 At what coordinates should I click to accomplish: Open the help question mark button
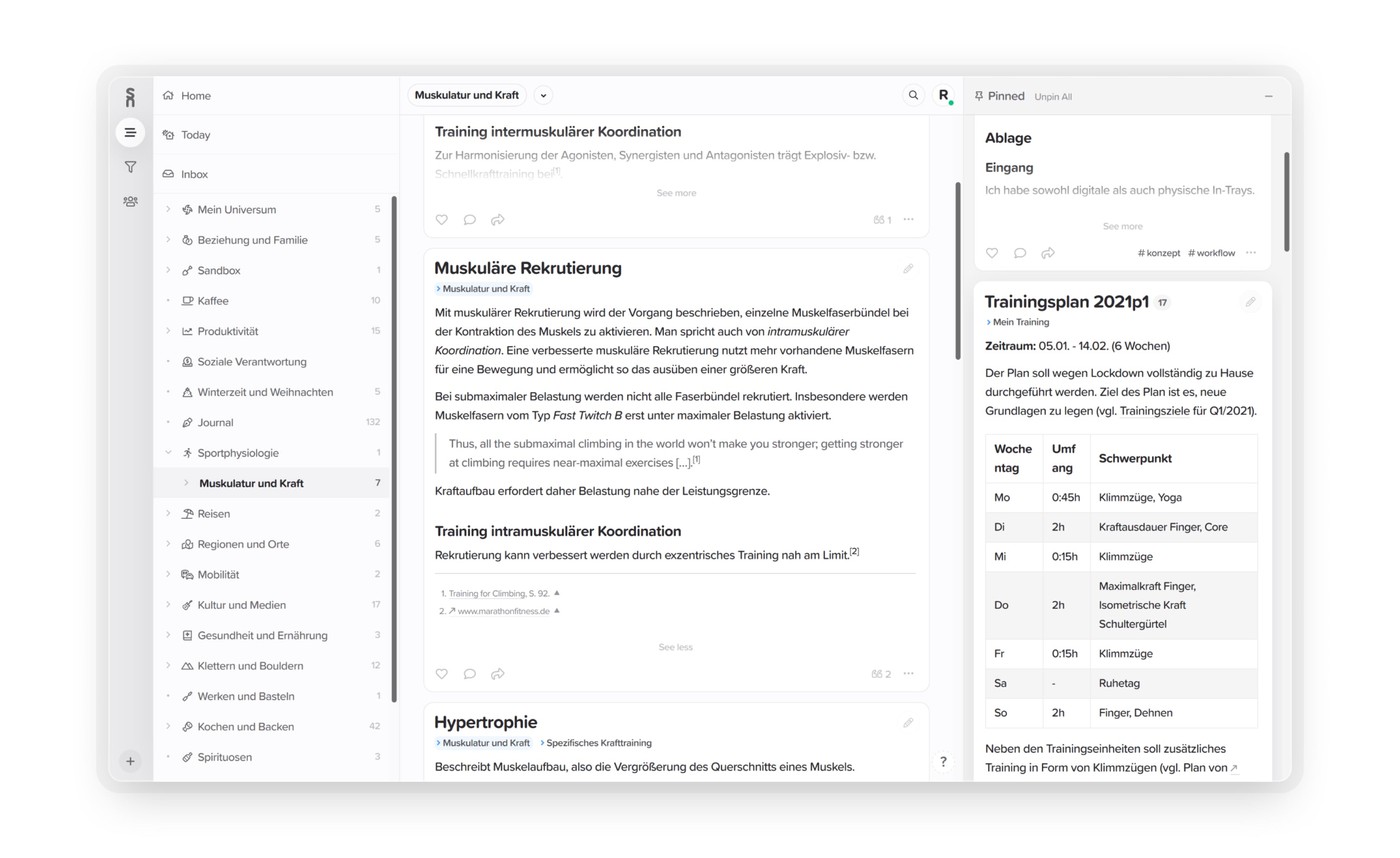coord(943,761)
